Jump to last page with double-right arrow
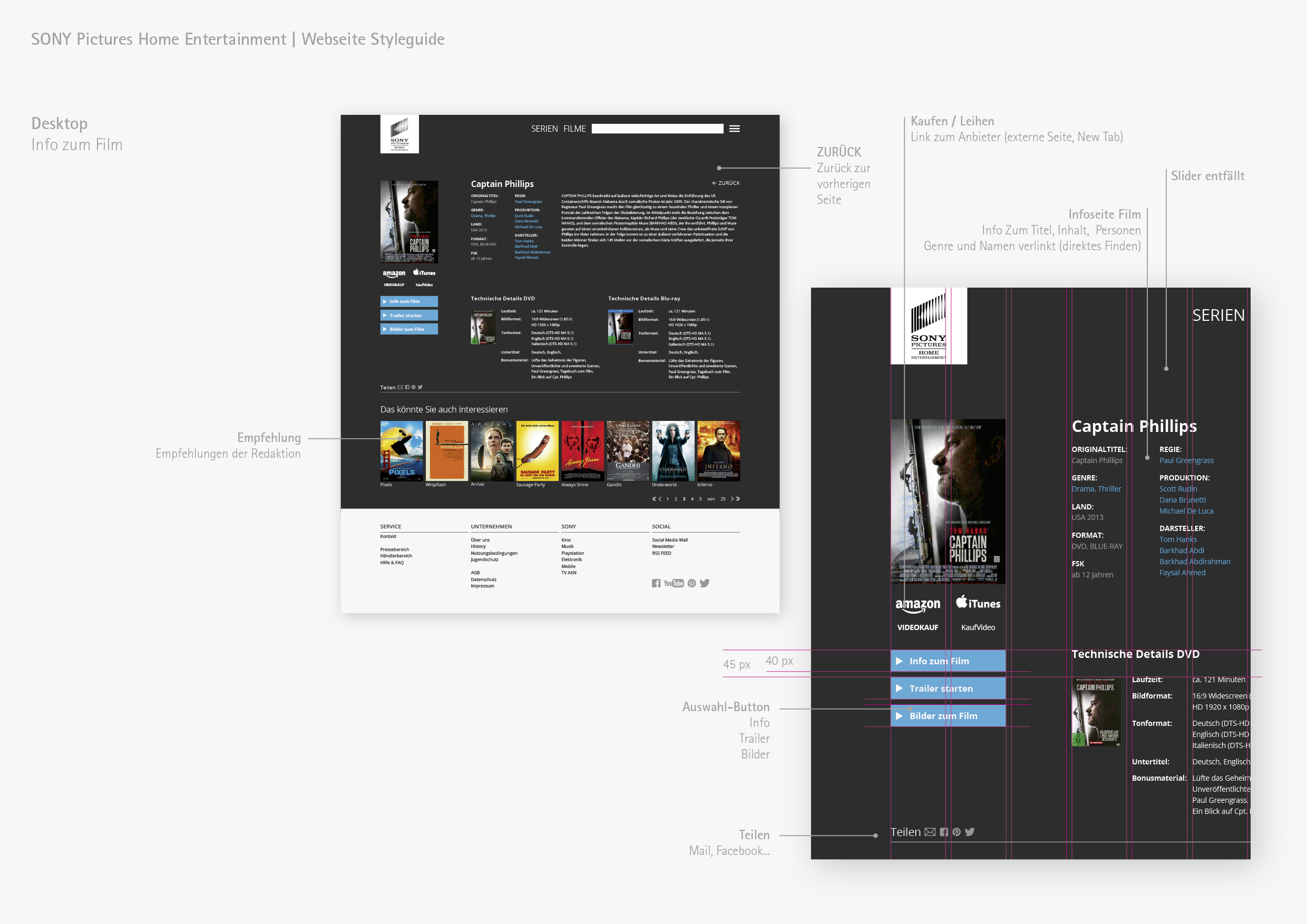The image size is (1307, 924). click(x=738, y=499)
